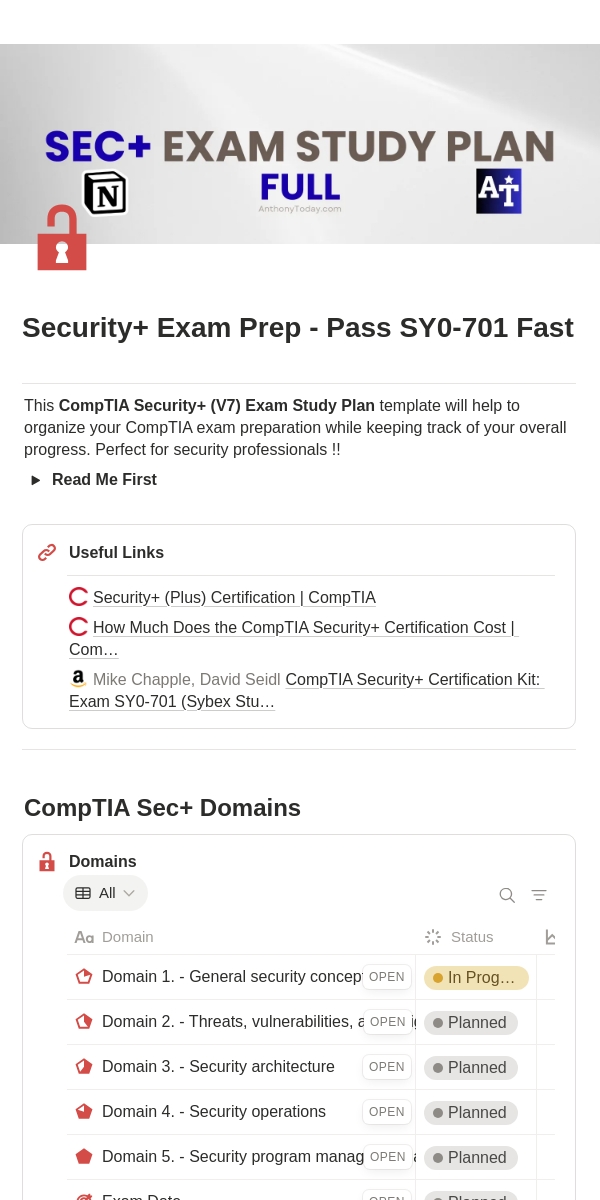The height and width of the screenshot is (1200, 600).
Task: Open the filter options icon
Action: (x=539, y=895)
